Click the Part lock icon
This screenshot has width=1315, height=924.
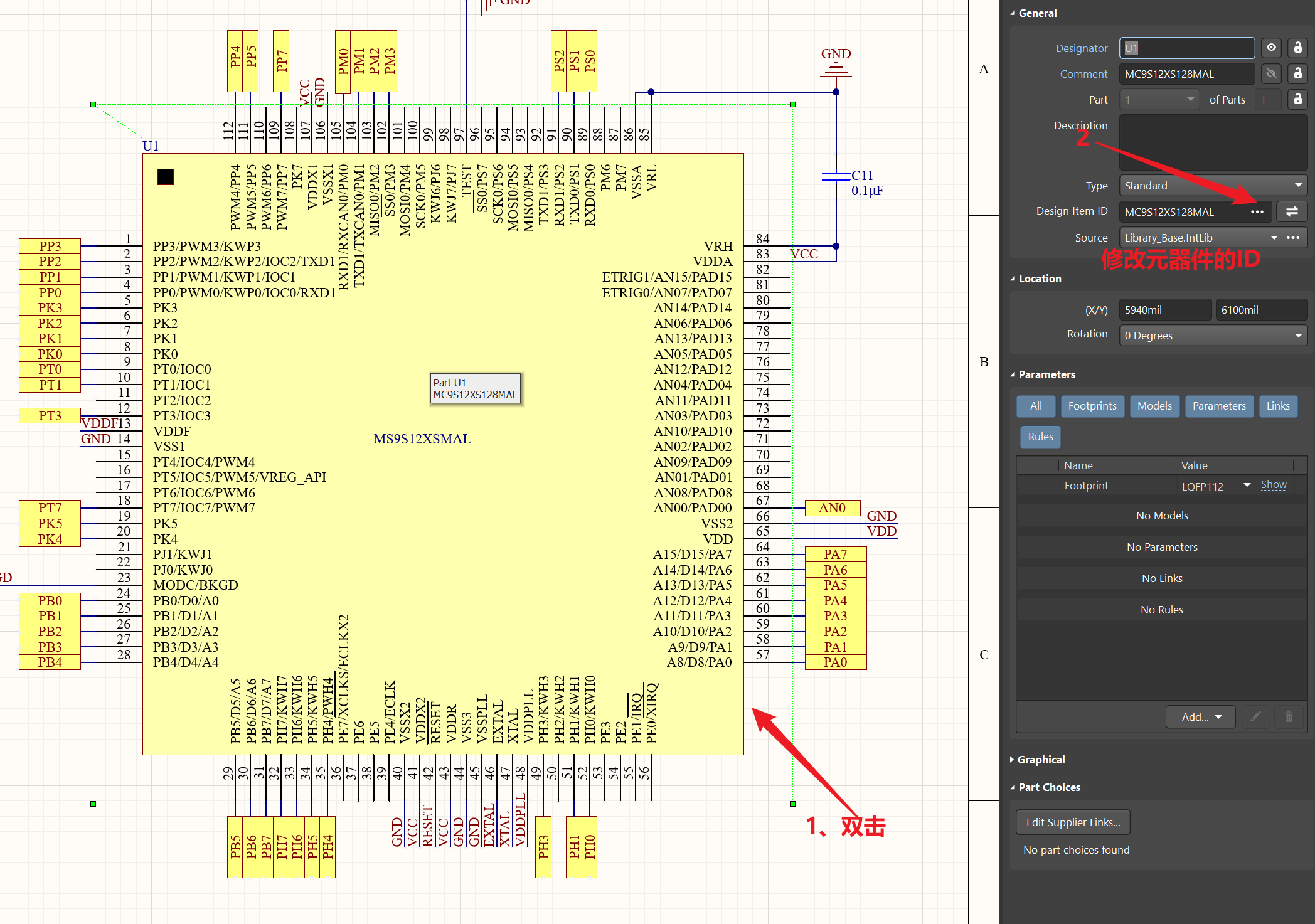pyautogui.click(x=1297, y=99)
